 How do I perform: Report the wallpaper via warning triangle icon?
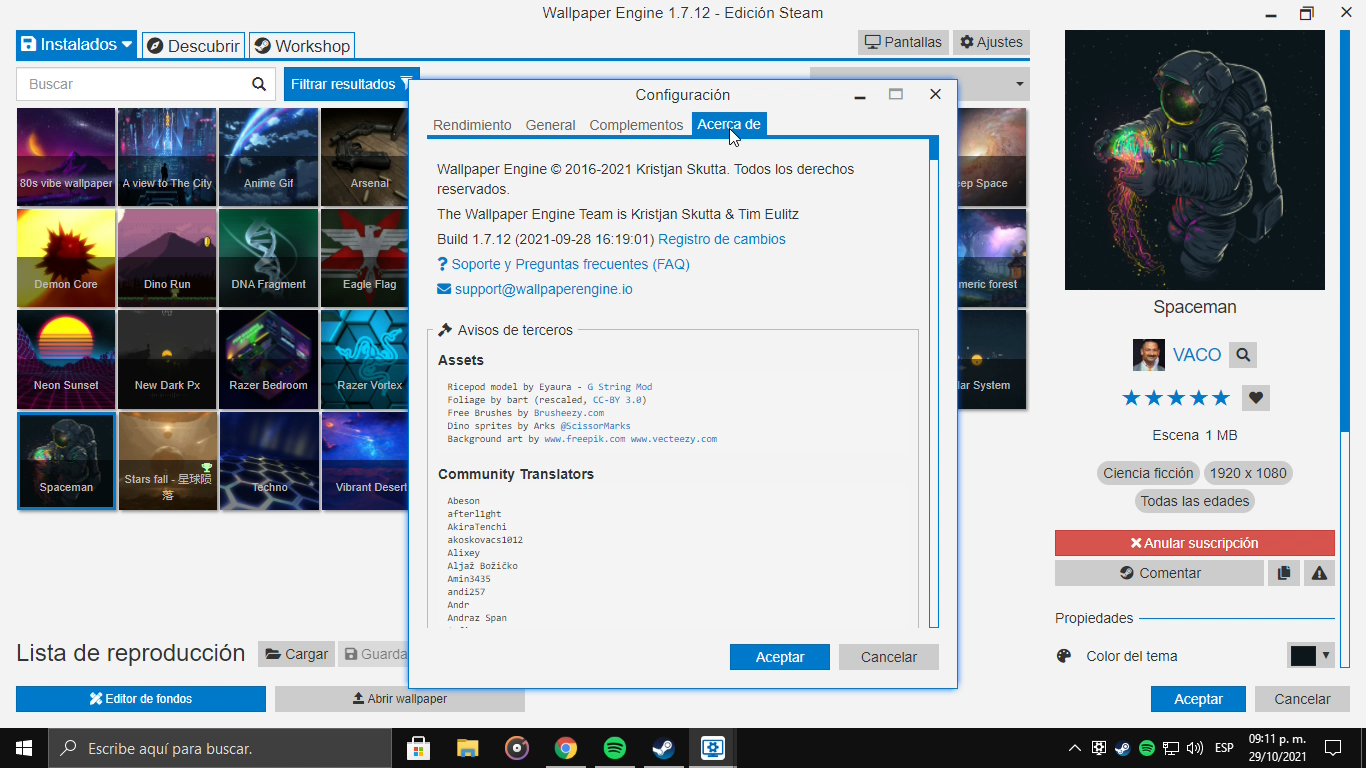pyautogui.click(x=1319, y=573)
